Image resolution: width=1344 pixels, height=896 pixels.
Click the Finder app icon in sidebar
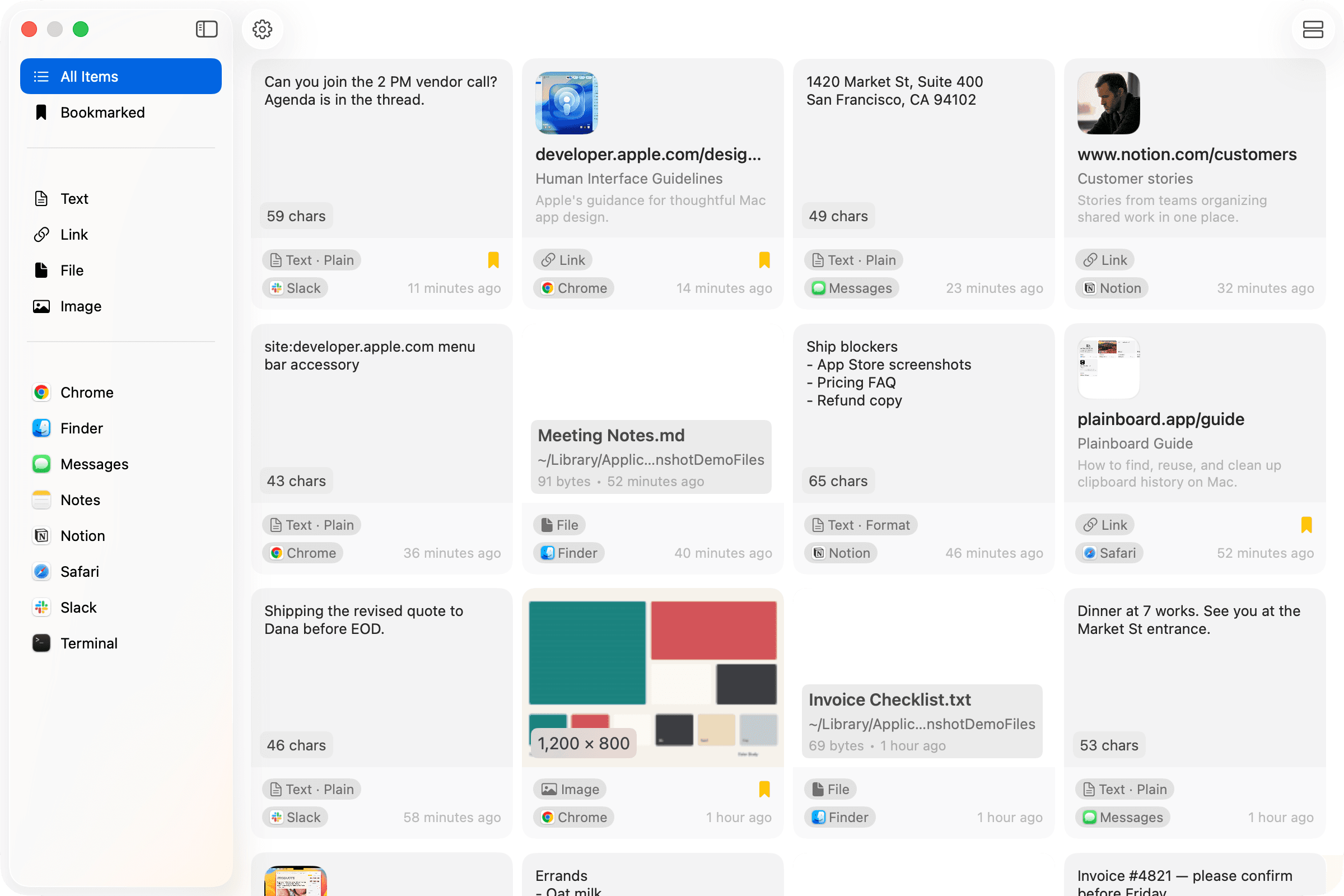[x=41, y=428]
